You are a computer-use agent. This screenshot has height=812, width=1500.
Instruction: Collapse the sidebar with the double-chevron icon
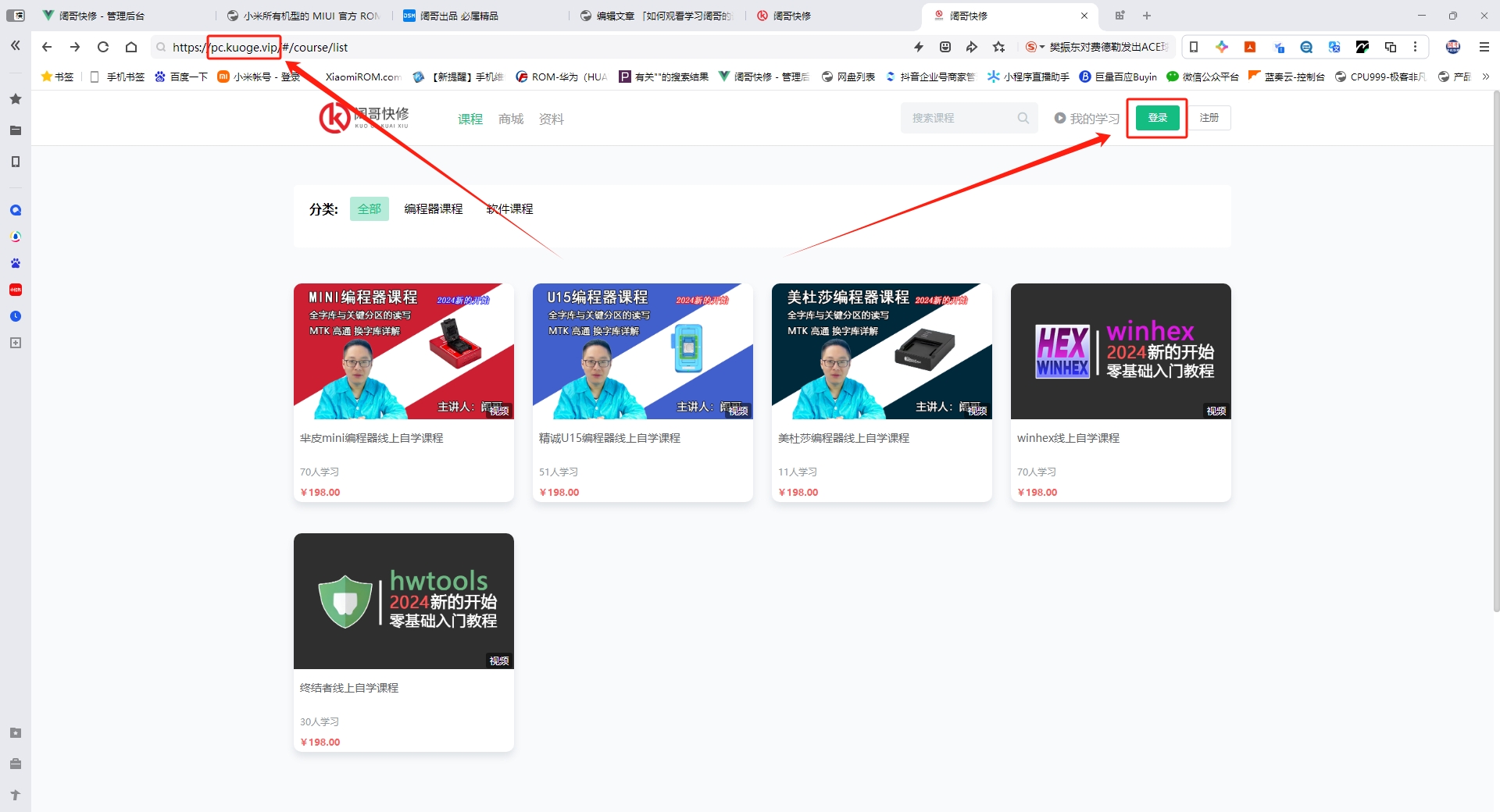point(16,46)
